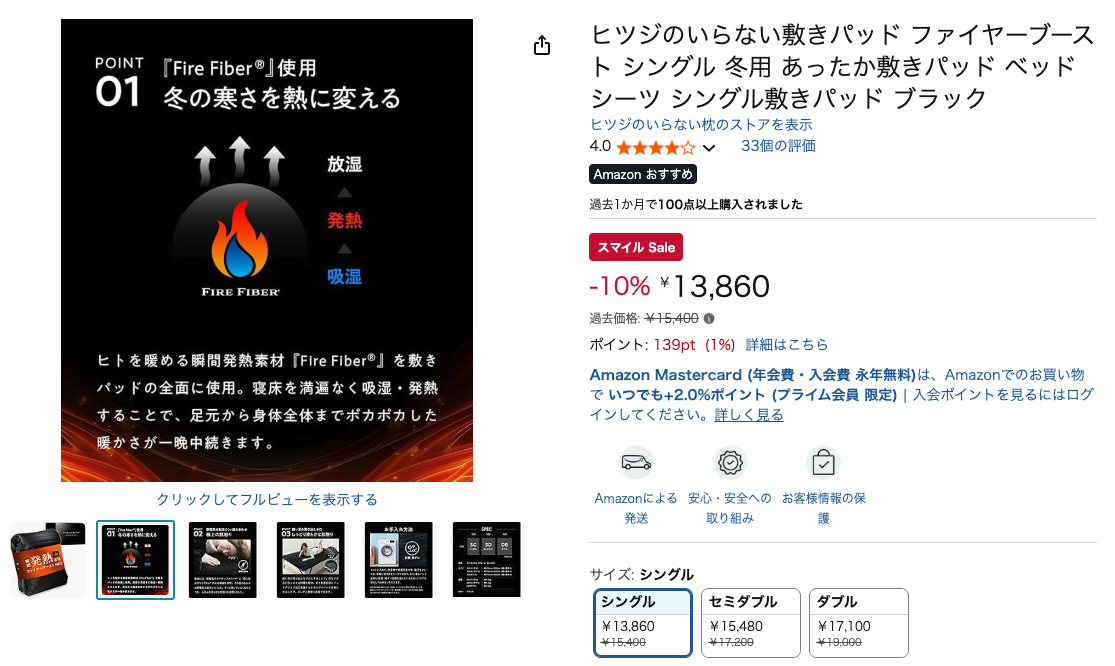Click 詳しく見る Mastercard link
The image size is (1115, 666).
coord(749,414)
